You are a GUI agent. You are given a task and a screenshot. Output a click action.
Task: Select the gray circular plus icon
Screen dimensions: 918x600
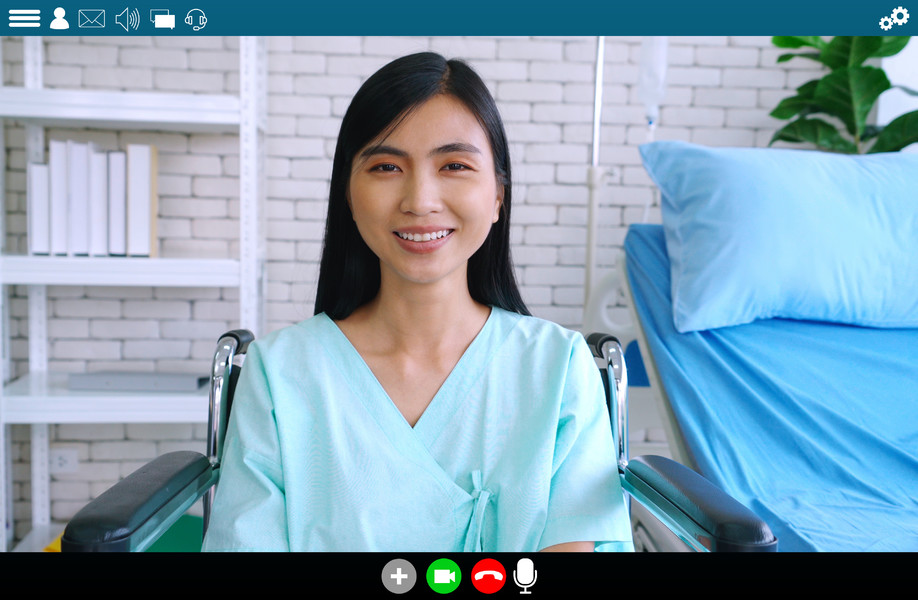399,576
